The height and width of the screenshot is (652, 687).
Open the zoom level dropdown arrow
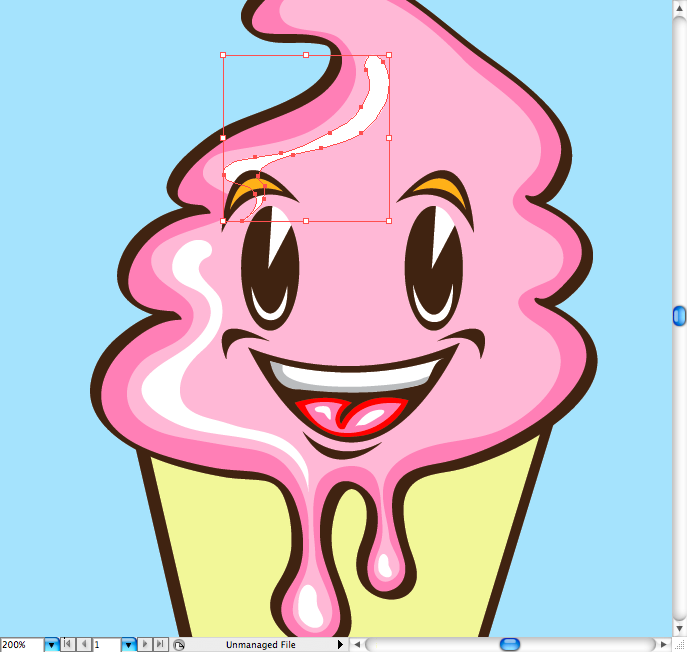[x=51, y=645]
